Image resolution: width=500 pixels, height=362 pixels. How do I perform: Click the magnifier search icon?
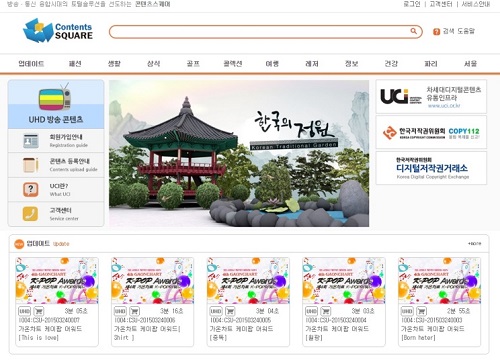(413, 31)
